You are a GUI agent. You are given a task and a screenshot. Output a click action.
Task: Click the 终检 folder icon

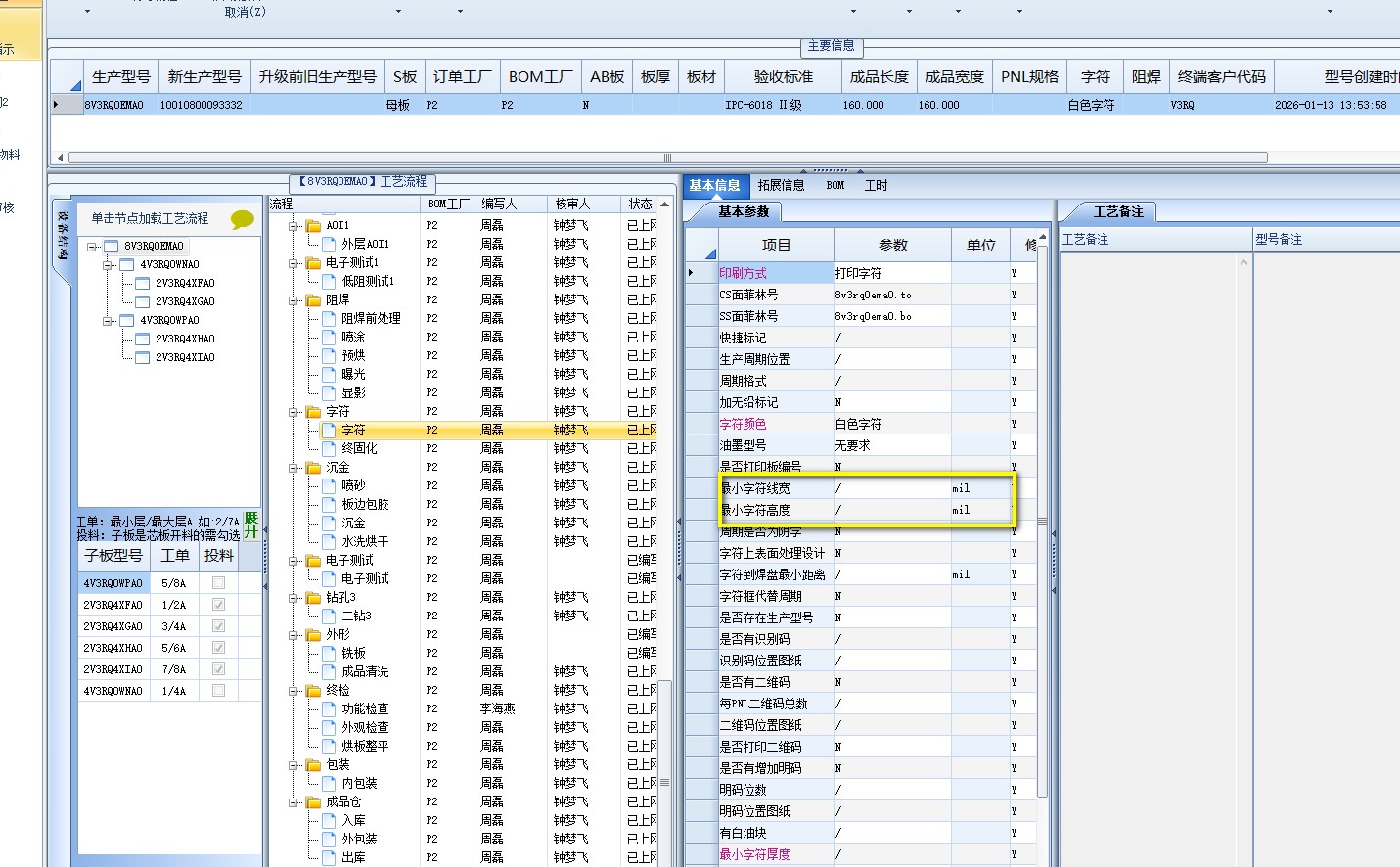[x=313, y=691]
